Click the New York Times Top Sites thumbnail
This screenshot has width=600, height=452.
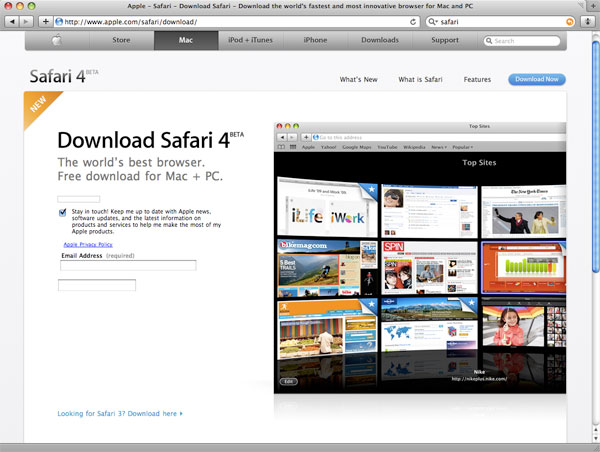523,211
